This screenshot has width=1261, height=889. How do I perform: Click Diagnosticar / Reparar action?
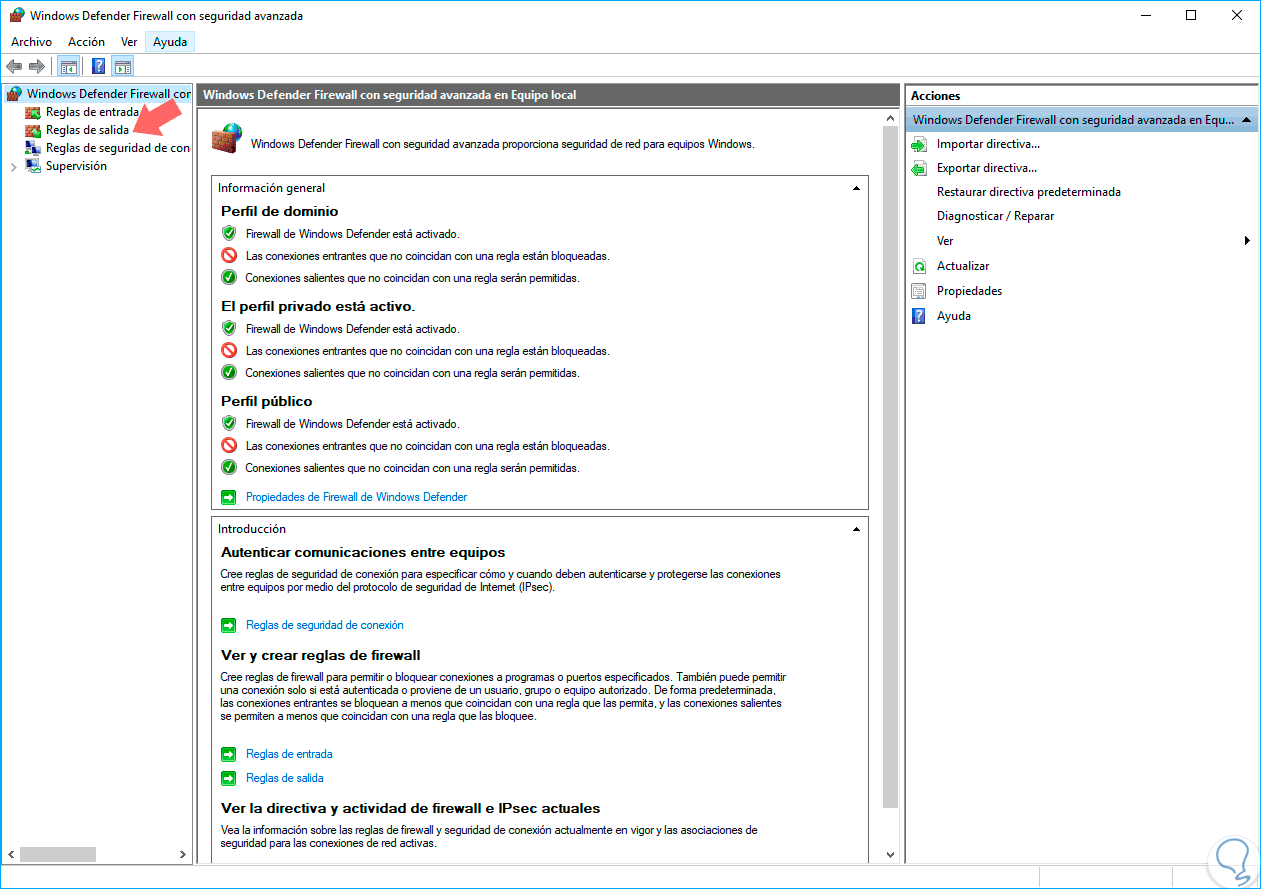coord(995,216)
